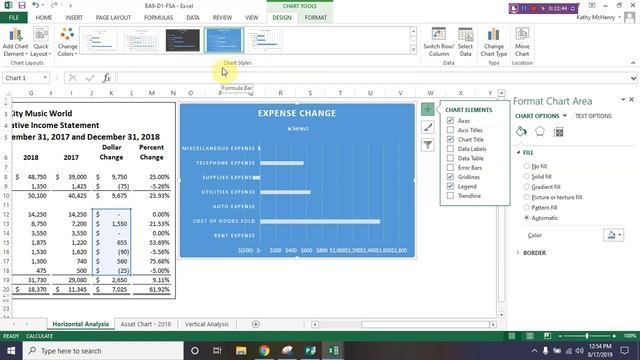Switch to TEXT OPTIONS in format pane
640x360 pixels.
[593, 116]
